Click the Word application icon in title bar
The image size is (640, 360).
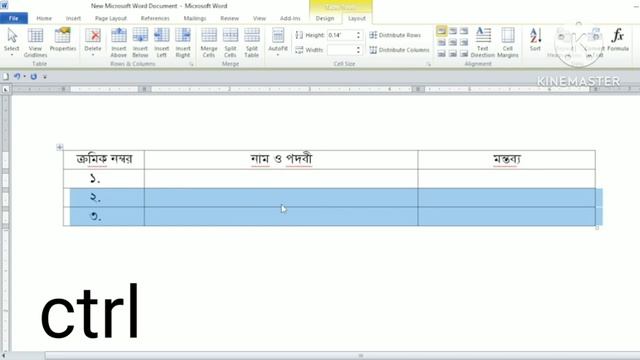click(4, 5)
